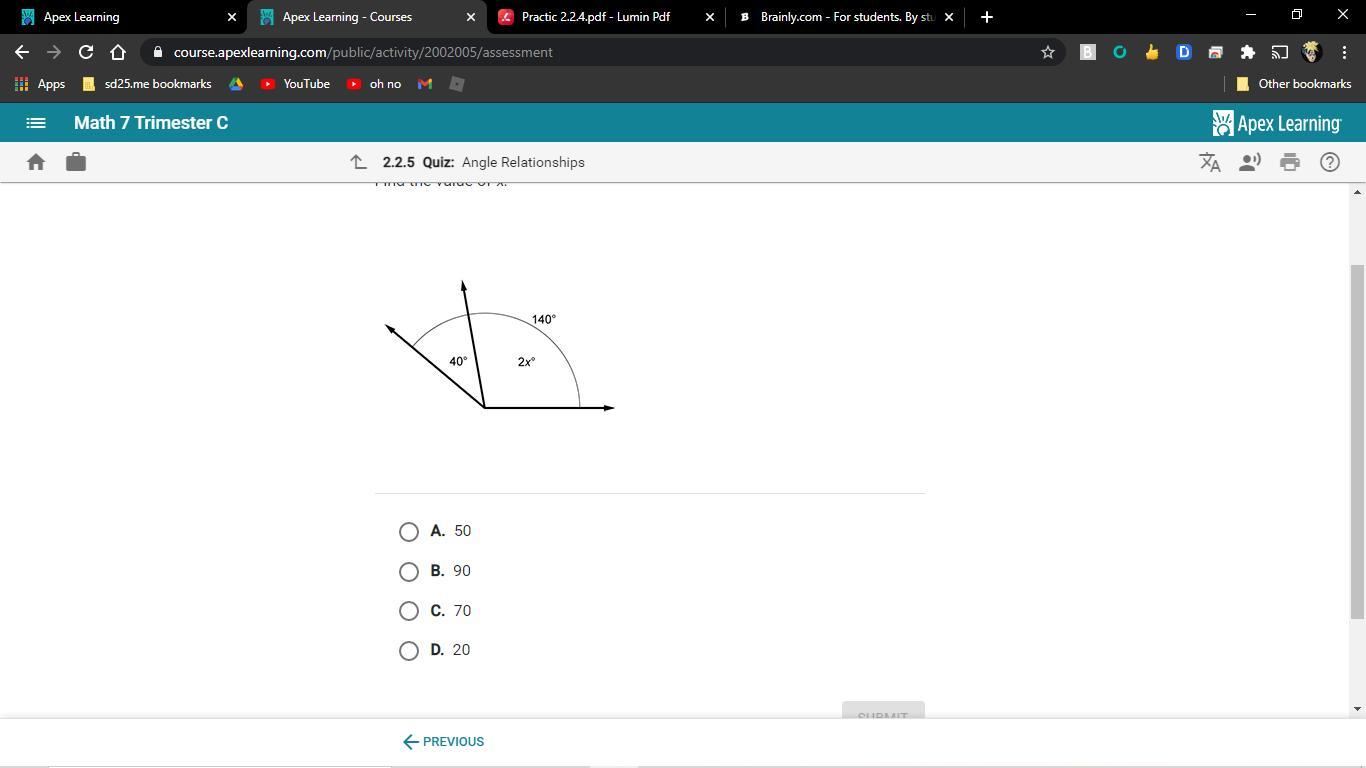Bookmark this page with the star icon
The image size is (1366, 768).
tap(1048, 52)
